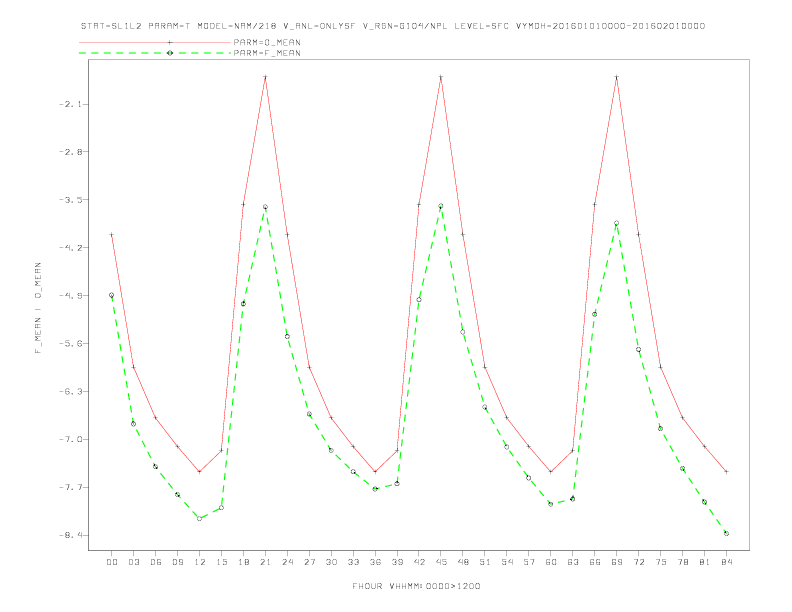
Task: Click the 21 forecast hour tick label
Action: tap(265, 562)
